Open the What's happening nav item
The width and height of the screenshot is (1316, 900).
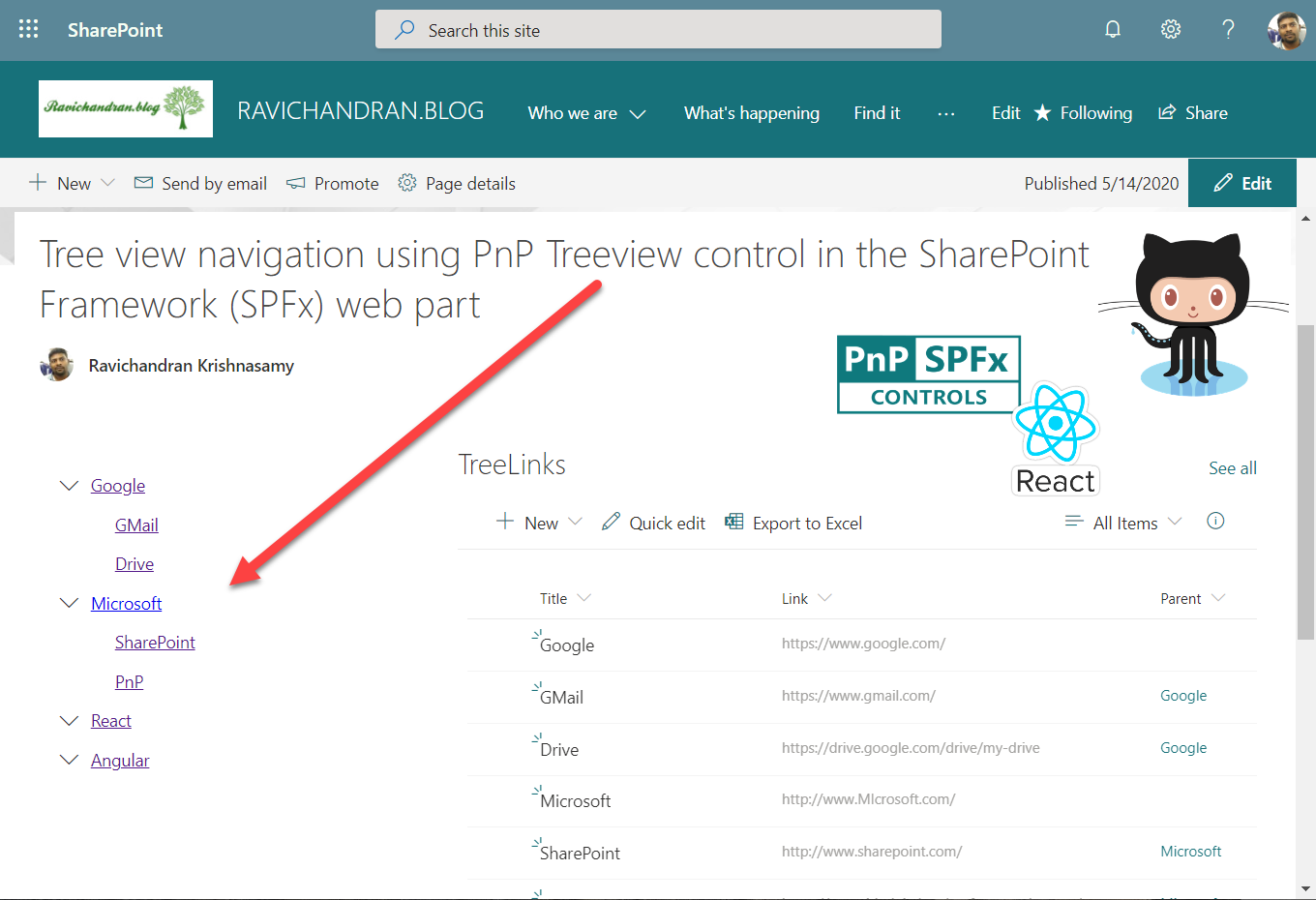click(x=751, y=113)
